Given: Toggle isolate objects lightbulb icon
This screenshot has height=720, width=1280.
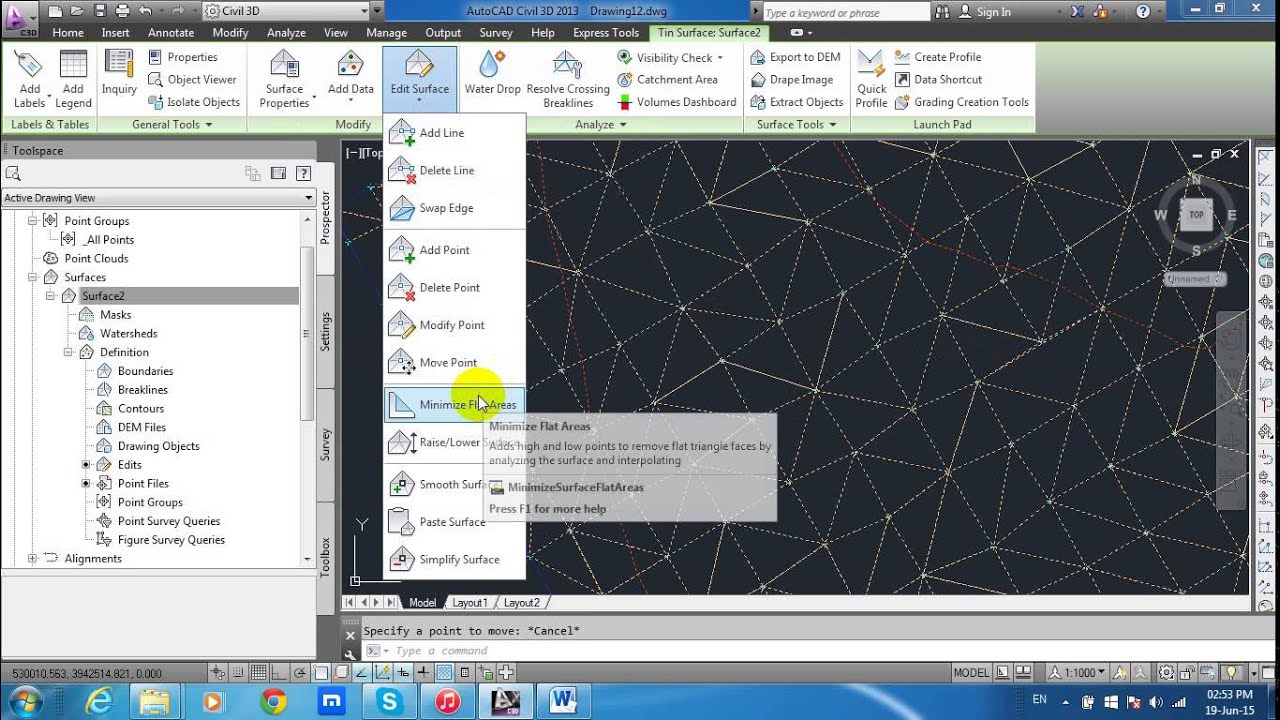Looking at the screenshot, I should click(x=1232, y=673).
